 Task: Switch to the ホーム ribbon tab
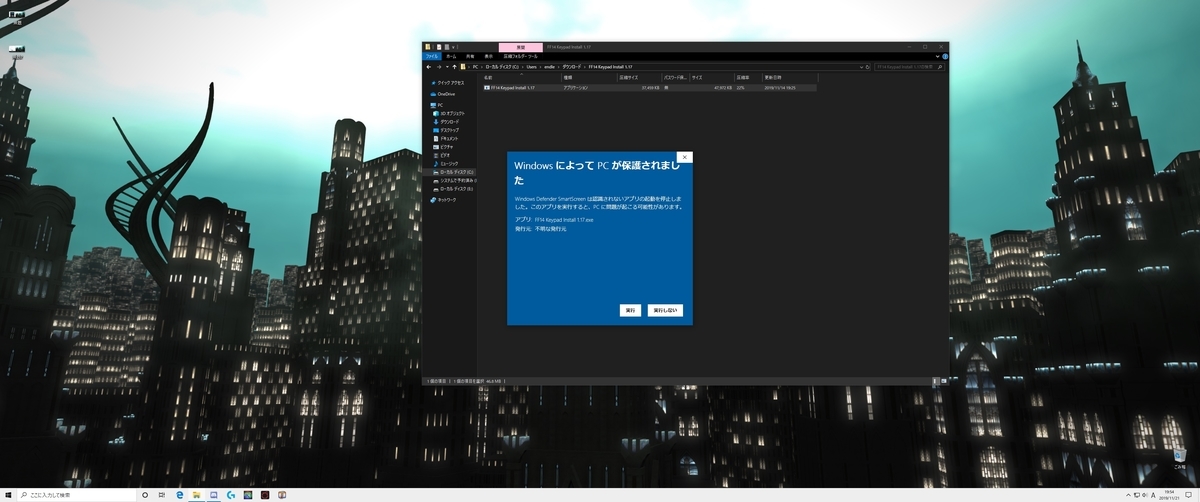tap(450, 56)
